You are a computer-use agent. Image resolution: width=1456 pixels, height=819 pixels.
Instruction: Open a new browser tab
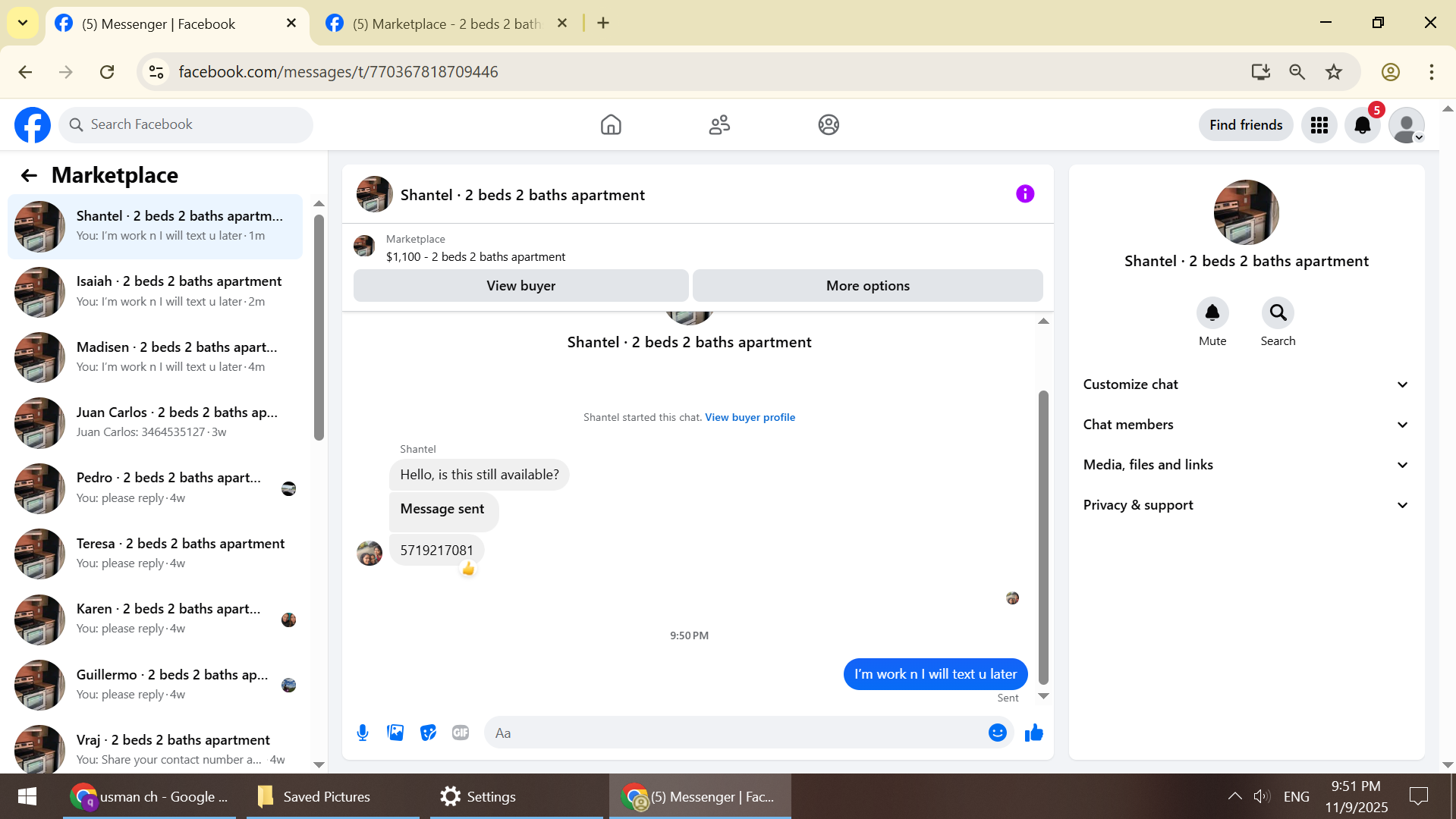click(x=603, y=24)
